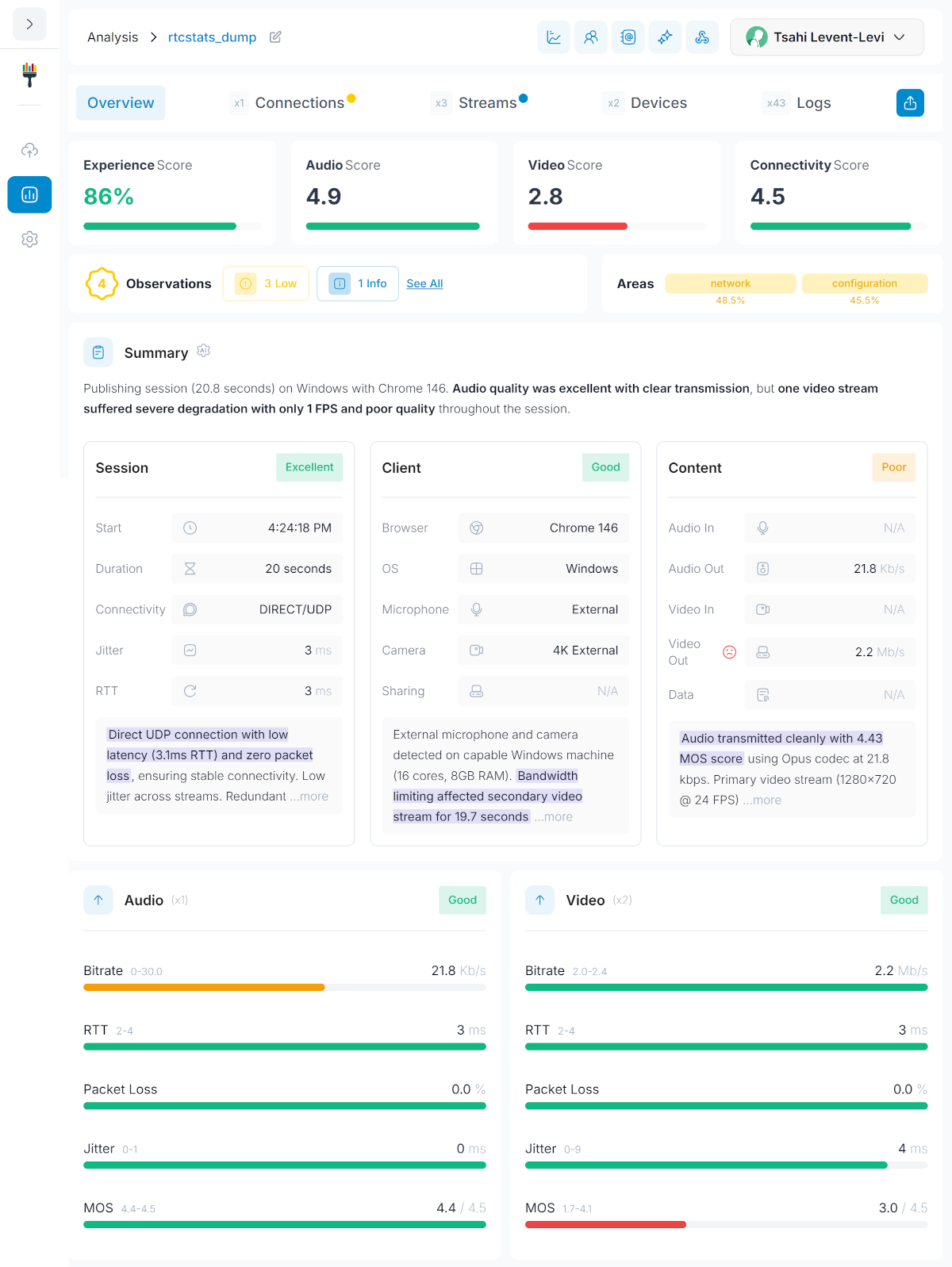Toggle the 3 Low observations filter
The height and width of the screenshot is (1267, 952).
pyautogui.click(x=266, y=284)
